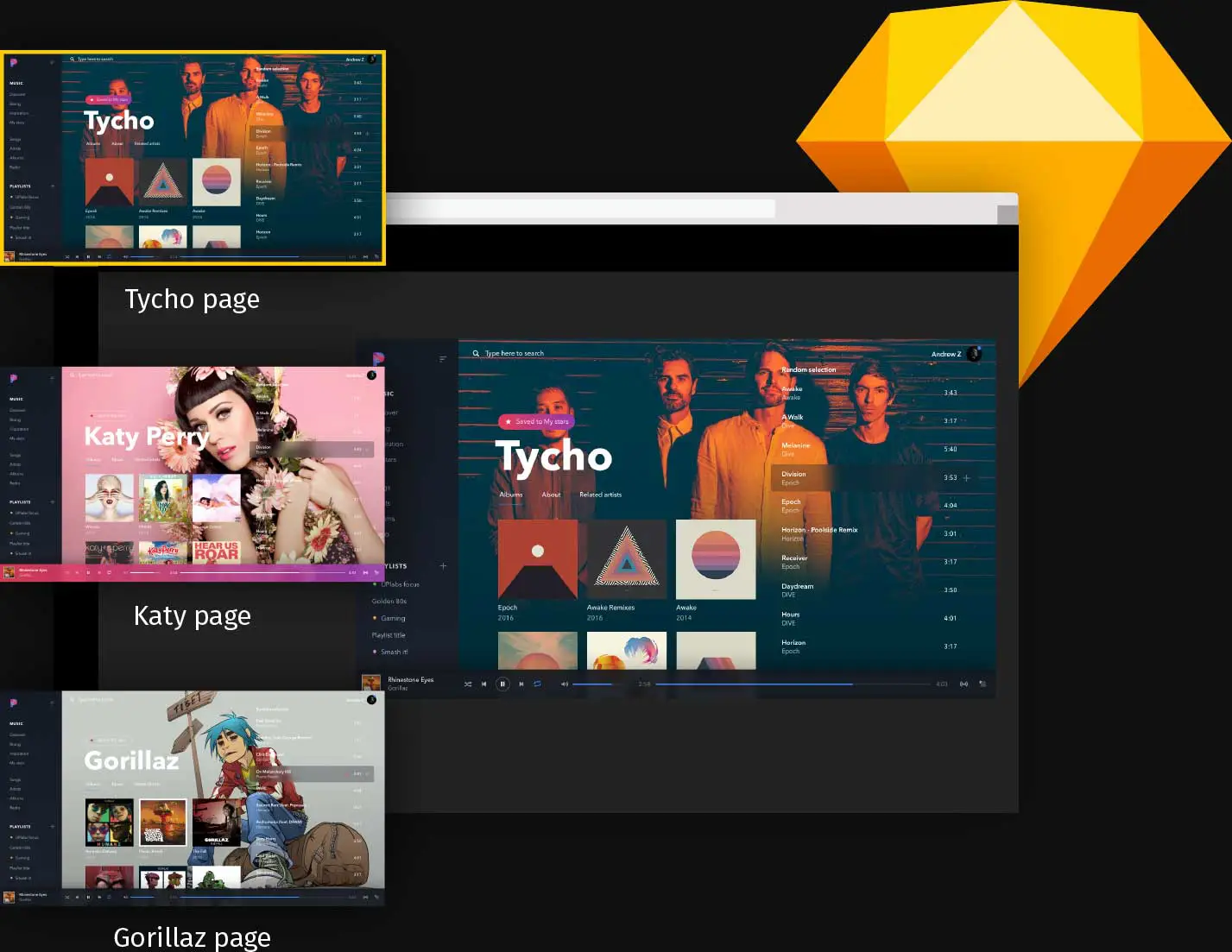This screenshot has height=952, width=1232.
Task: Open the Awake 2014 album cover in the large preview
Action: pyautogui.click(x=716, y=559)
